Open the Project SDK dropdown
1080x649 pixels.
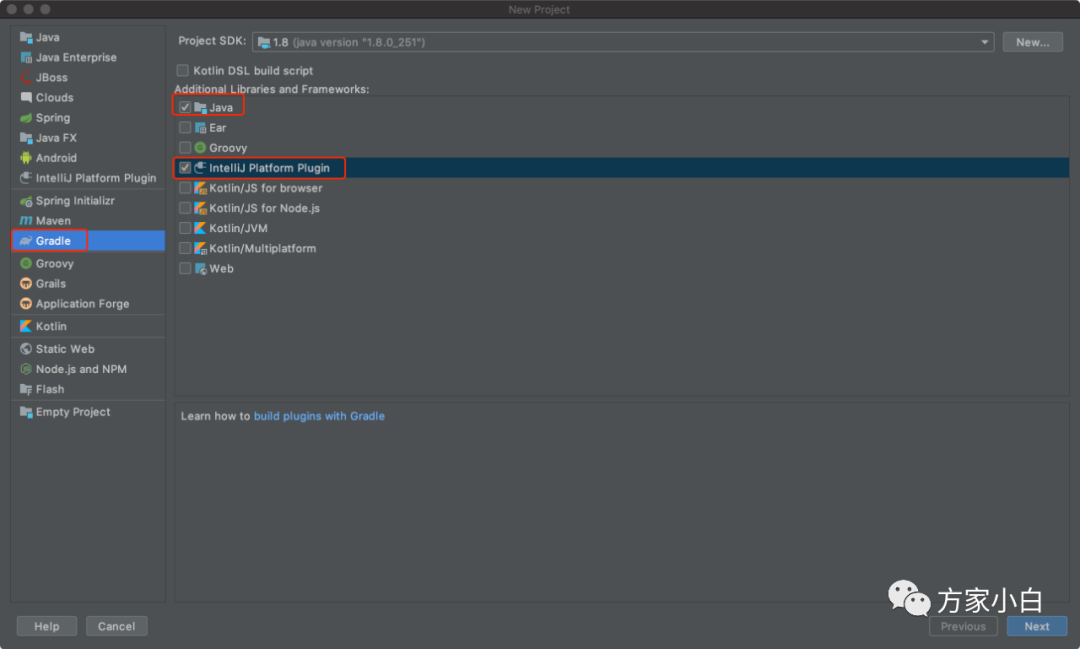click(x=623, y=42)
